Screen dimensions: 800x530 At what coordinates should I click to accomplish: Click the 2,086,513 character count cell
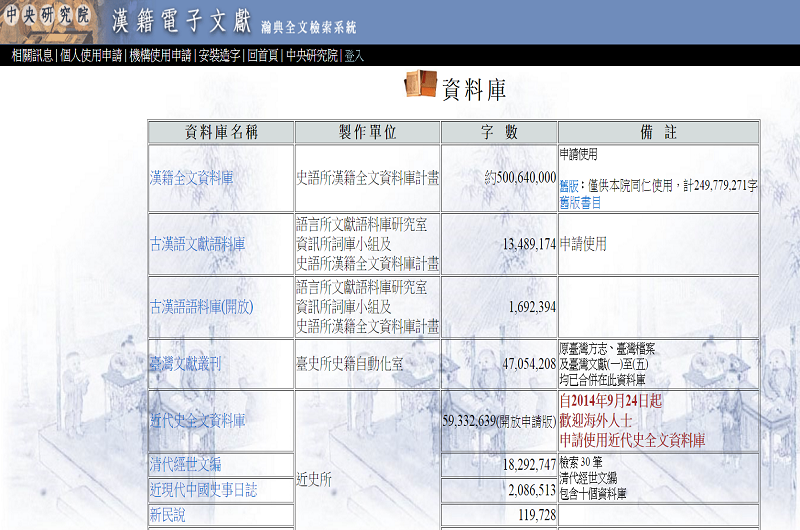[499, 490]
